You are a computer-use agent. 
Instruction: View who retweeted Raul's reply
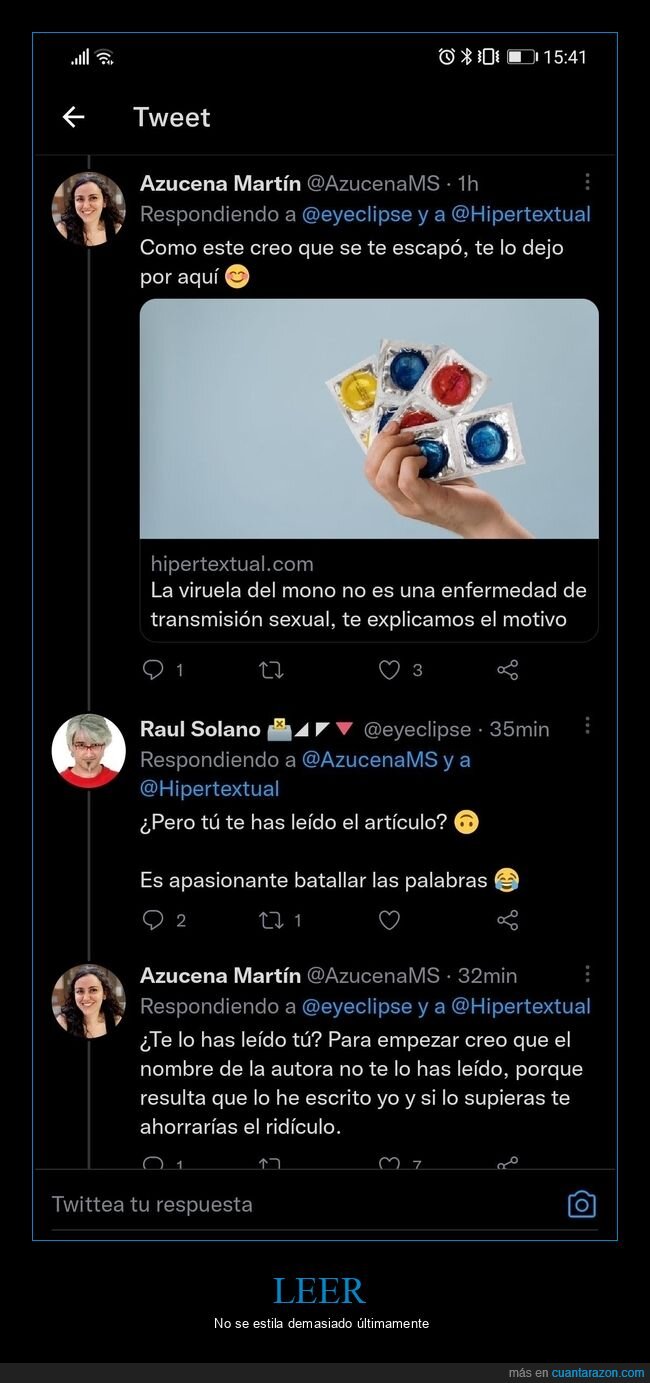[272, 919]
